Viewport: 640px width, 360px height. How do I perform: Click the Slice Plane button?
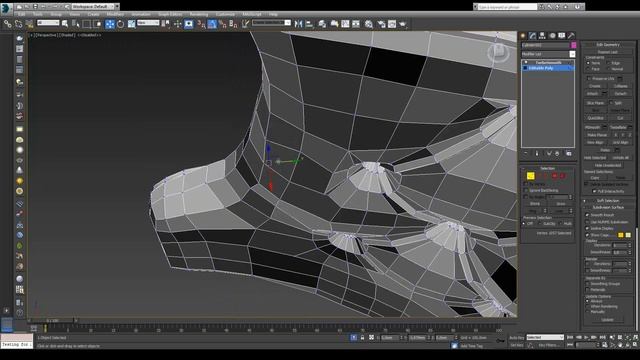coord(595,103)
